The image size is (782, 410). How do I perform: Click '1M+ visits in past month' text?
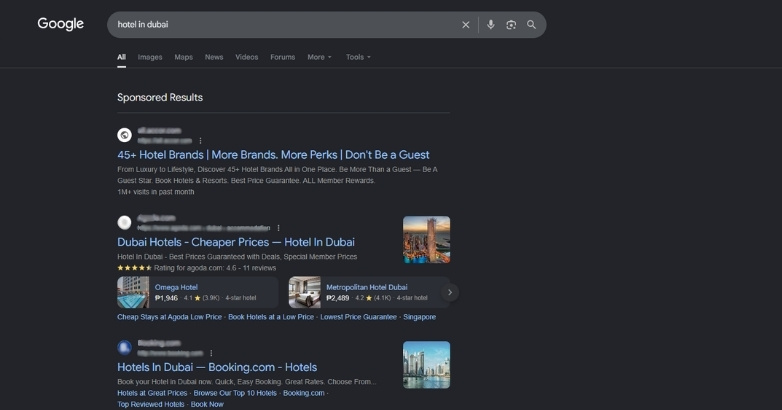[156, 192]
